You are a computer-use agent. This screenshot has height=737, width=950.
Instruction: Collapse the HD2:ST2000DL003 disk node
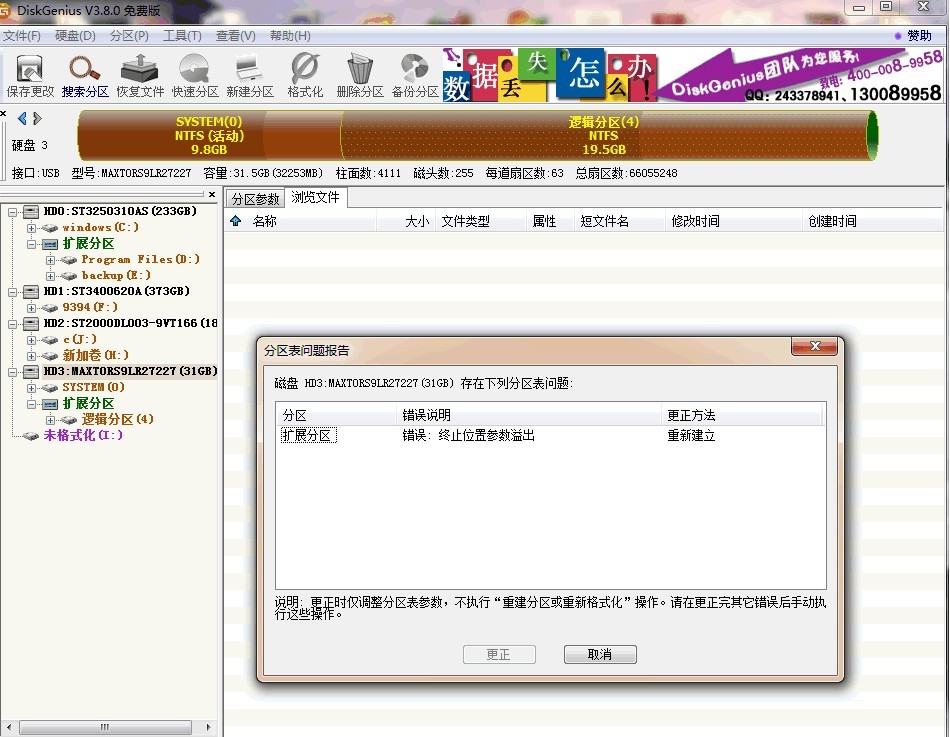coord(12,324)
